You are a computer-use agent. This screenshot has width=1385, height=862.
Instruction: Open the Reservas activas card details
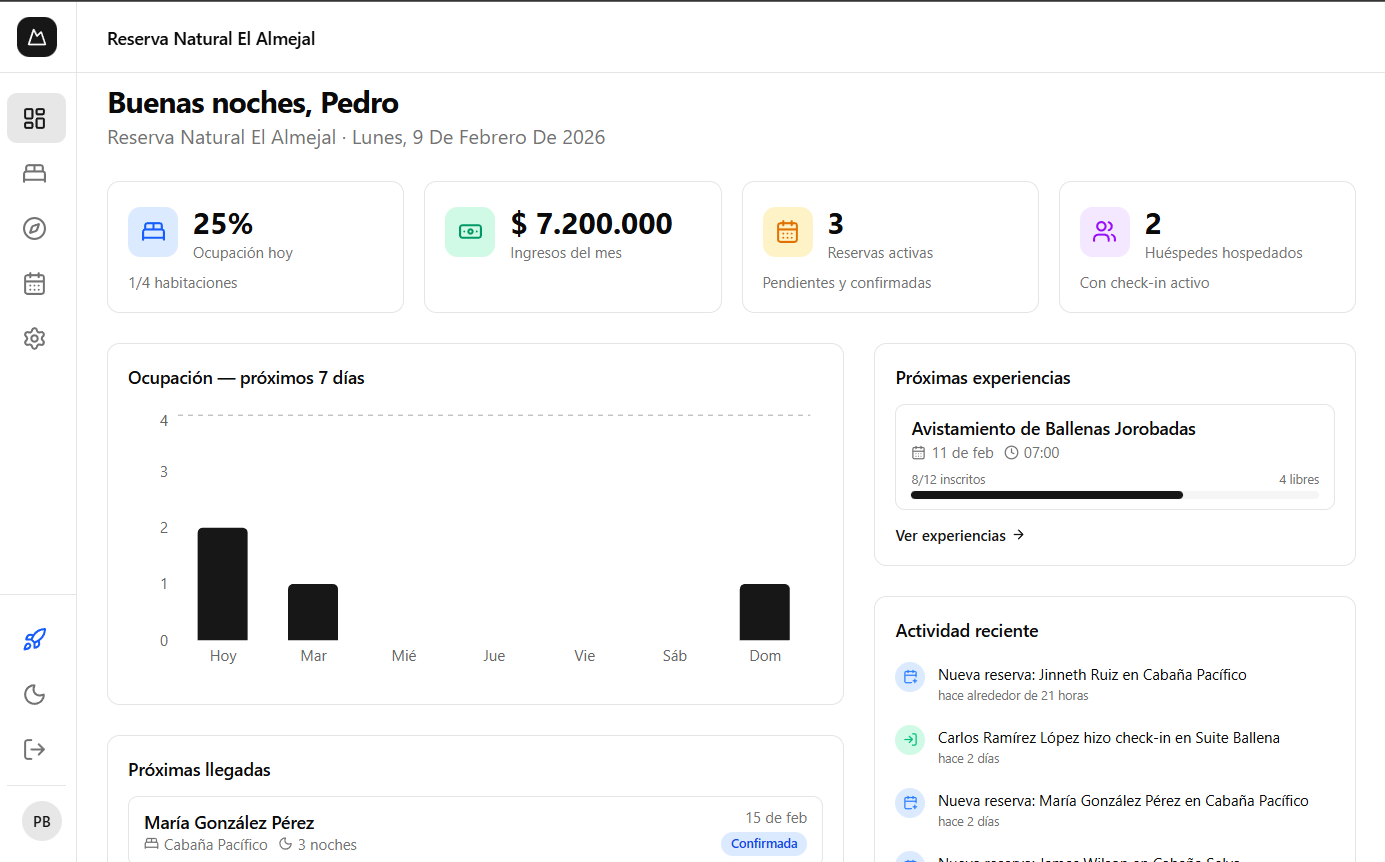pos(889,246)
